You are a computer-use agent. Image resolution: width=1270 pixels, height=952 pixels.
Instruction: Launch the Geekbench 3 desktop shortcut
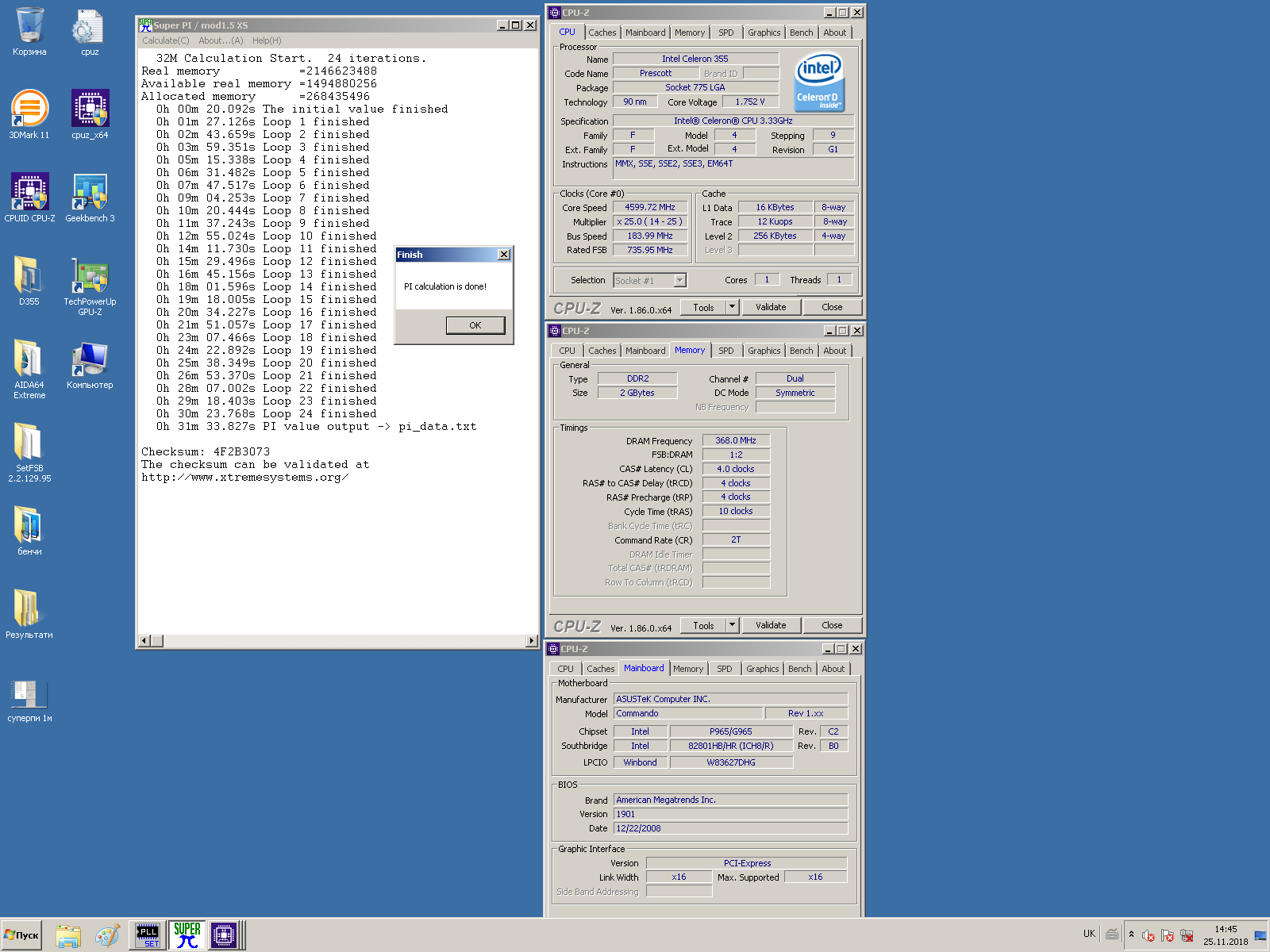(x=90, y=198)
